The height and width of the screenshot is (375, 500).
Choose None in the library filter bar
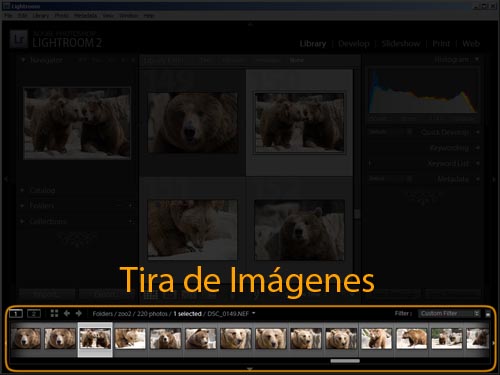(296, 60)
